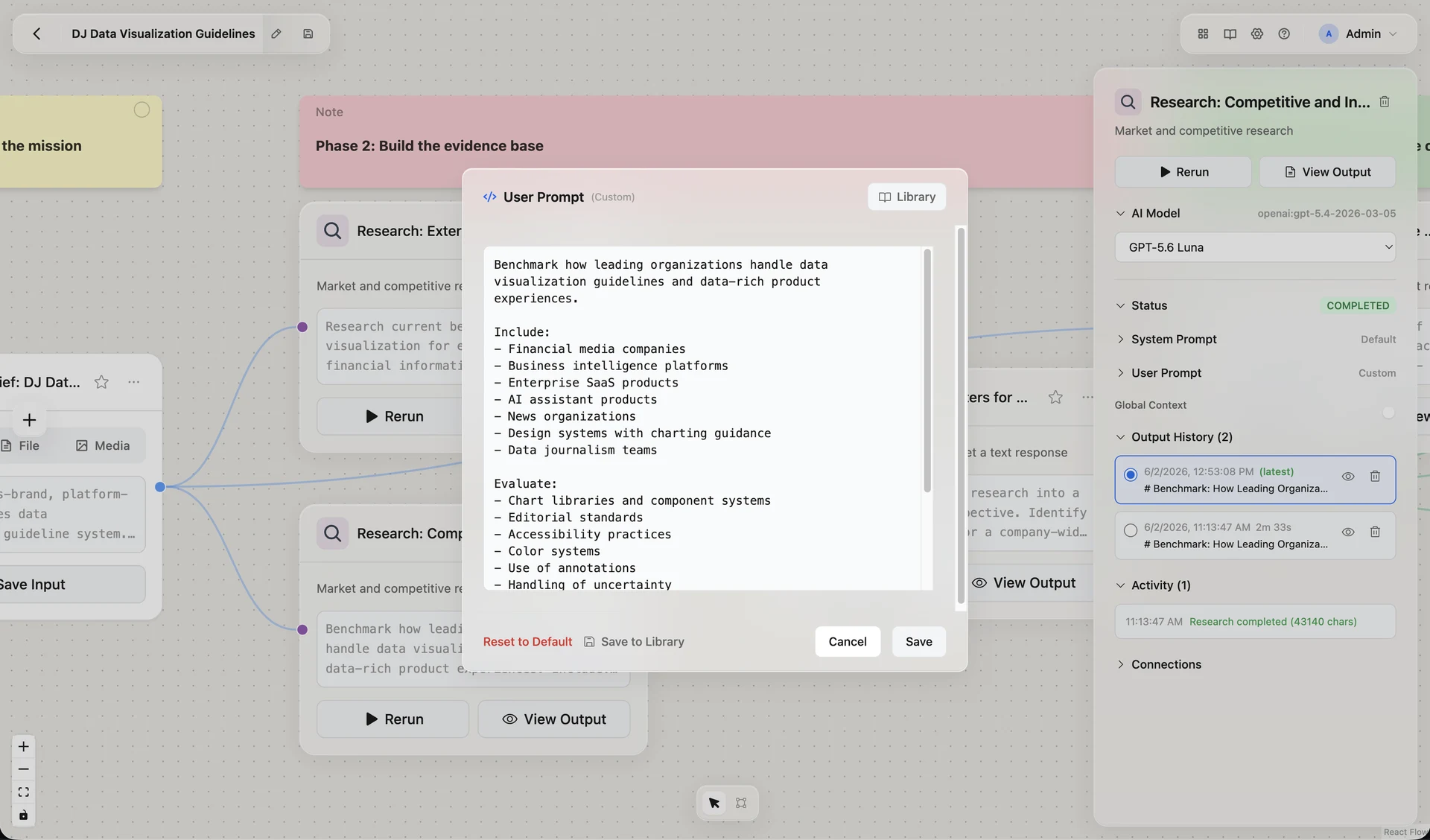Click Save in the User Prompt dialog
The width and height of the screenshot is (1430, 840).
coord(919,641)
